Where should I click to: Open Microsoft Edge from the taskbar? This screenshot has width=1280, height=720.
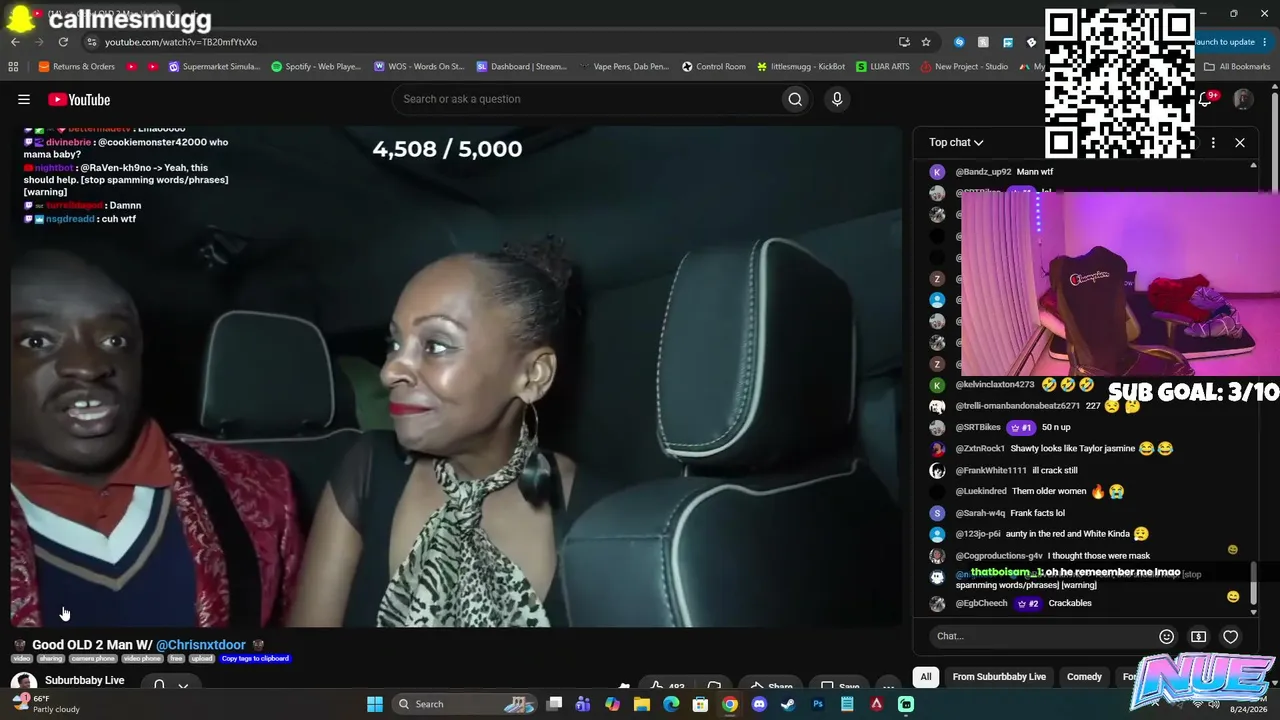(x=671, y=704)
